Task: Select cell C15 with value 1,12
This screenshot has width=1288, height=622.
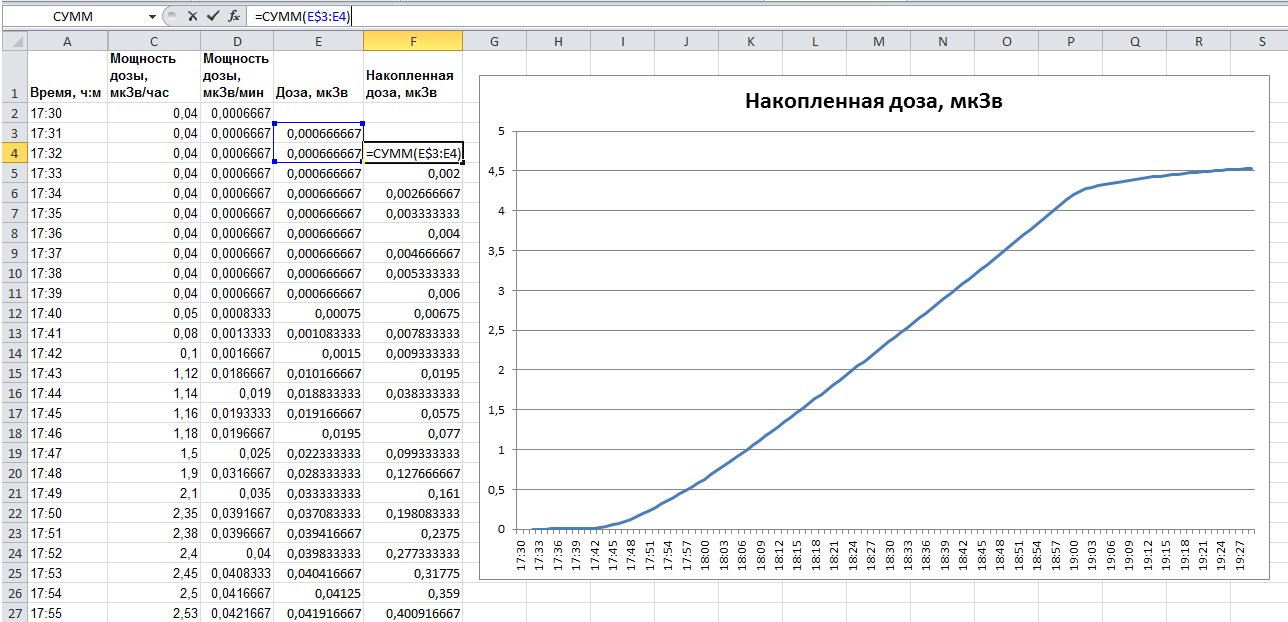Action: pyautogui.click(x=153, y=373)
